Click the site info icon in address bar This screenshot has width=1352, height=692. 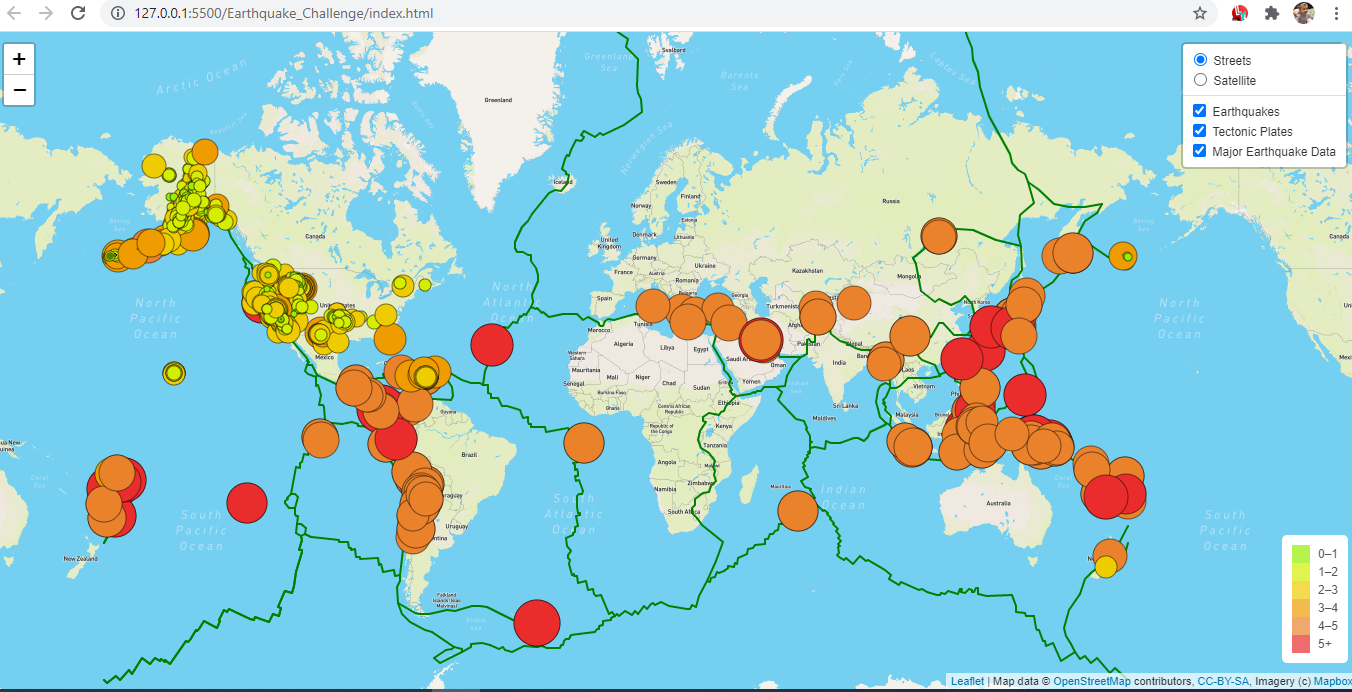click(x=118, y=14)
